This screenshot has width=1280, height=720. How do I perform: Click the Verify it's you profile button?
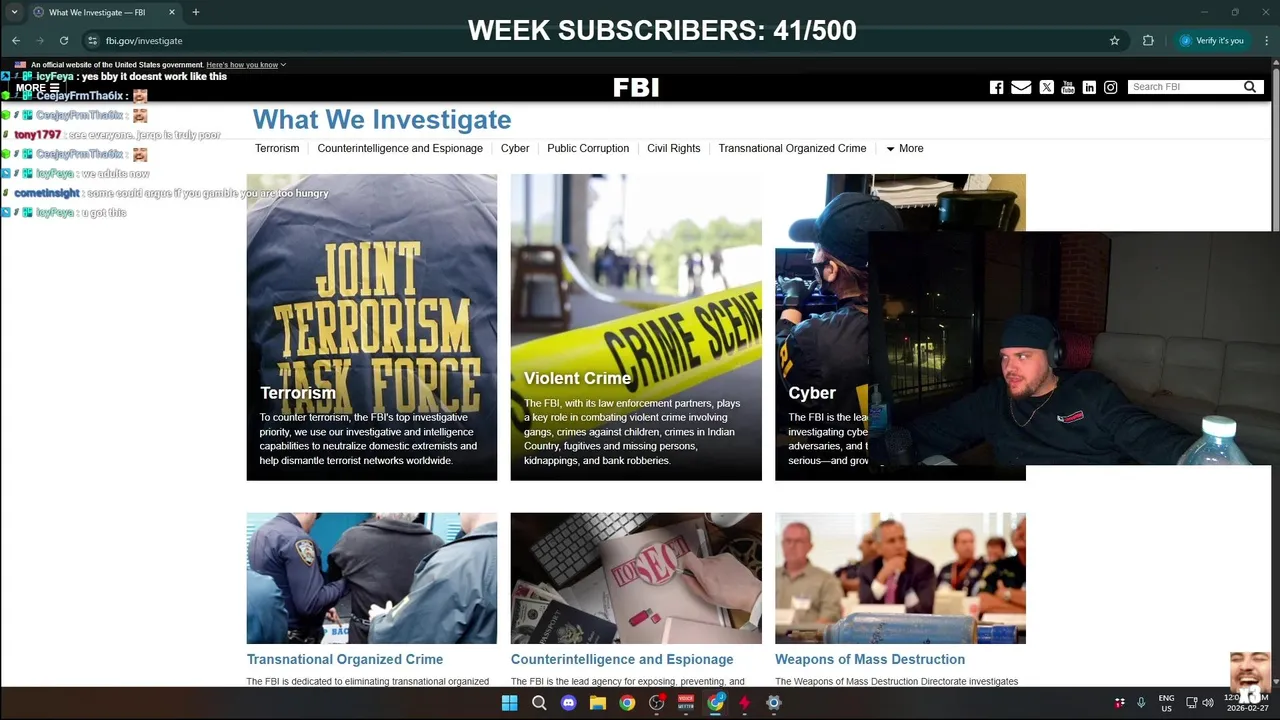coord(1212,41)
